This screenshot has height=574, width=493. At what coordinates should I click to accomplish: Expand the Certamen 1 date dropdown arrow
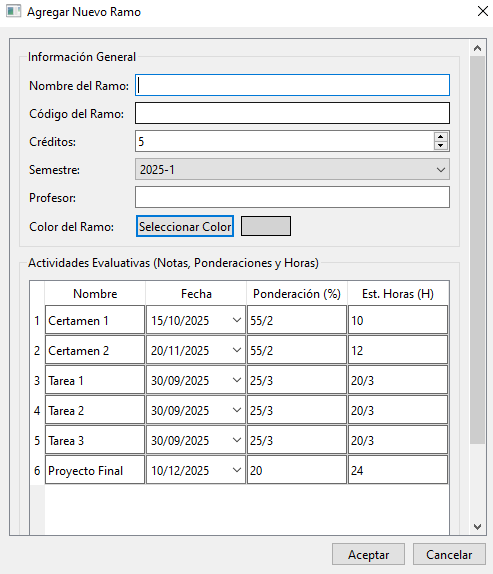click(237, 320)
